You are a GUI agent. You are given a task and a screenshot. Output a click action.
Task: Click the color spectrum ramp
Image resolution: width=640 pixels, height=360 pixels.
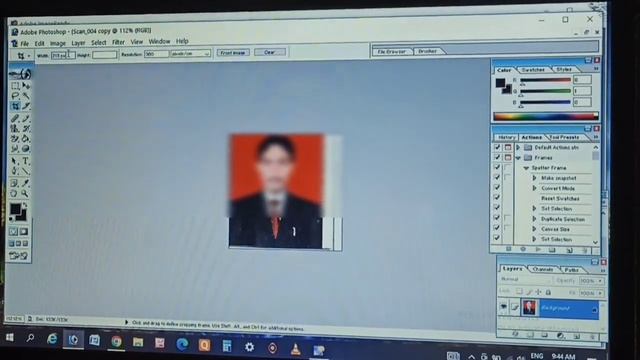(546, 117)
